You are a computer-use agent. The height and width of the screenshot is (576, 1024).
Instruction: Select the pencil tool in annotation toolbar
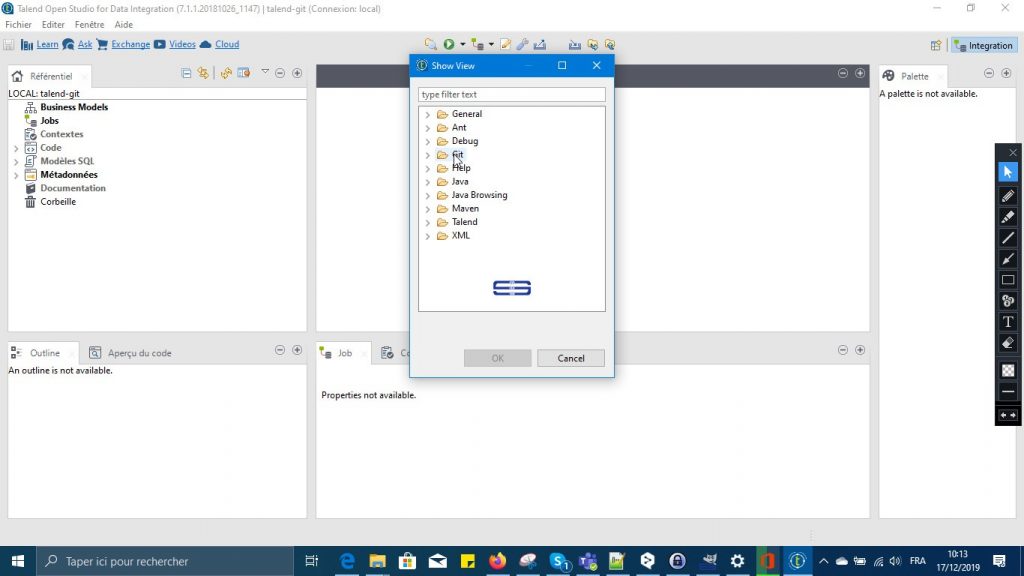pyautogui.click(x=1008, y=196)
